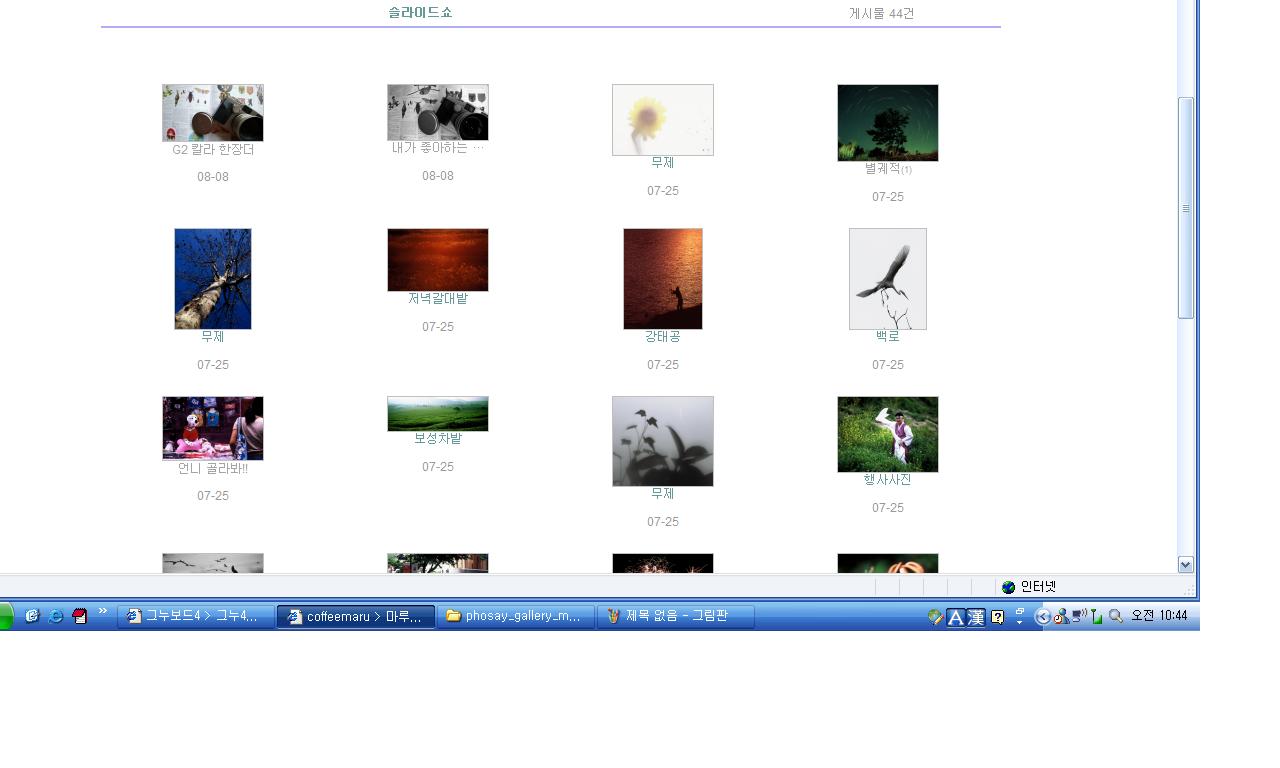Click the volume speaker tray icon
Viewport: 1280px width, 768px height.
coord(1080,616)
